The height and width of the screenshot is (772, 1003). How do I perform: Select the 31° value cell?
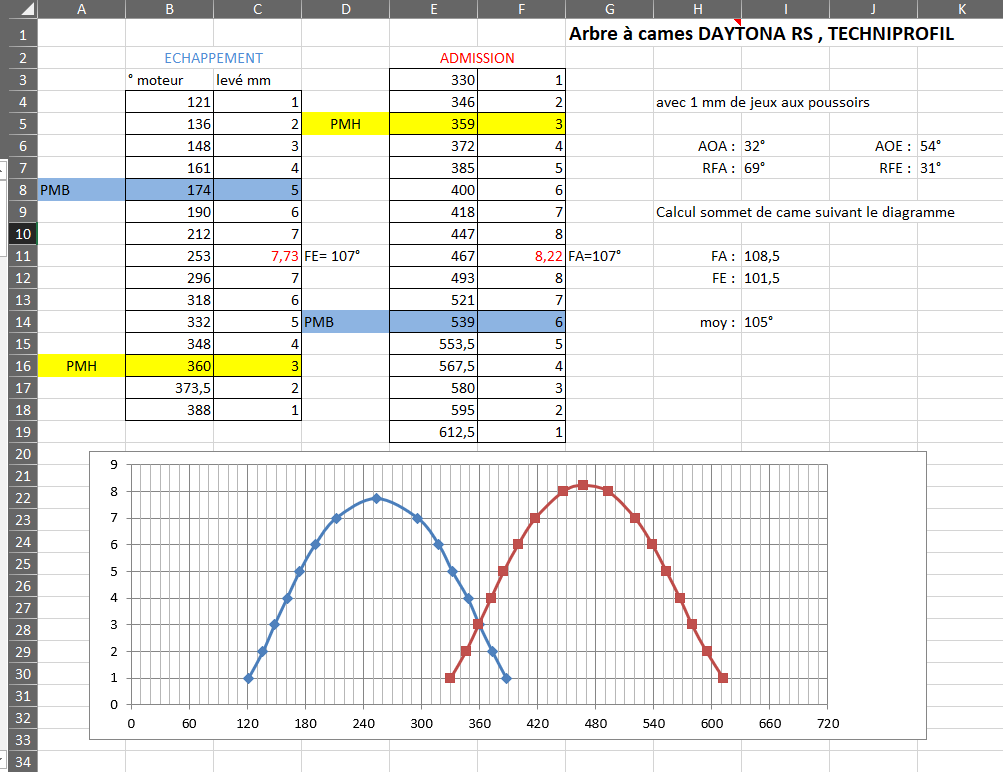960,168
